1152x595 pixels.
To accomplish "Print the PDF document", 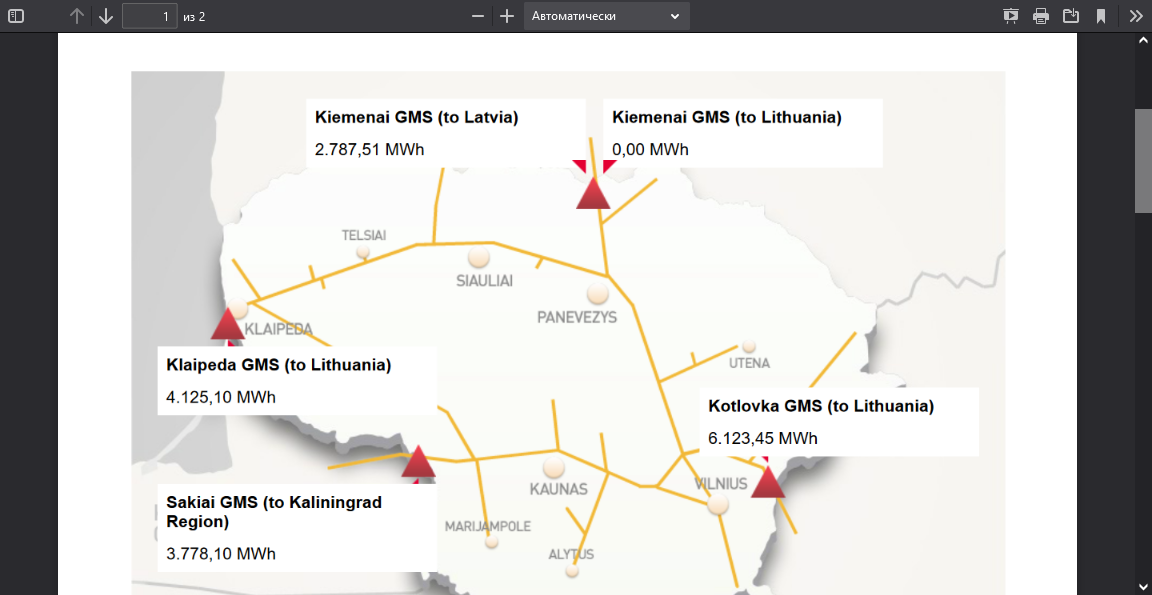I will pos(1041,16).
